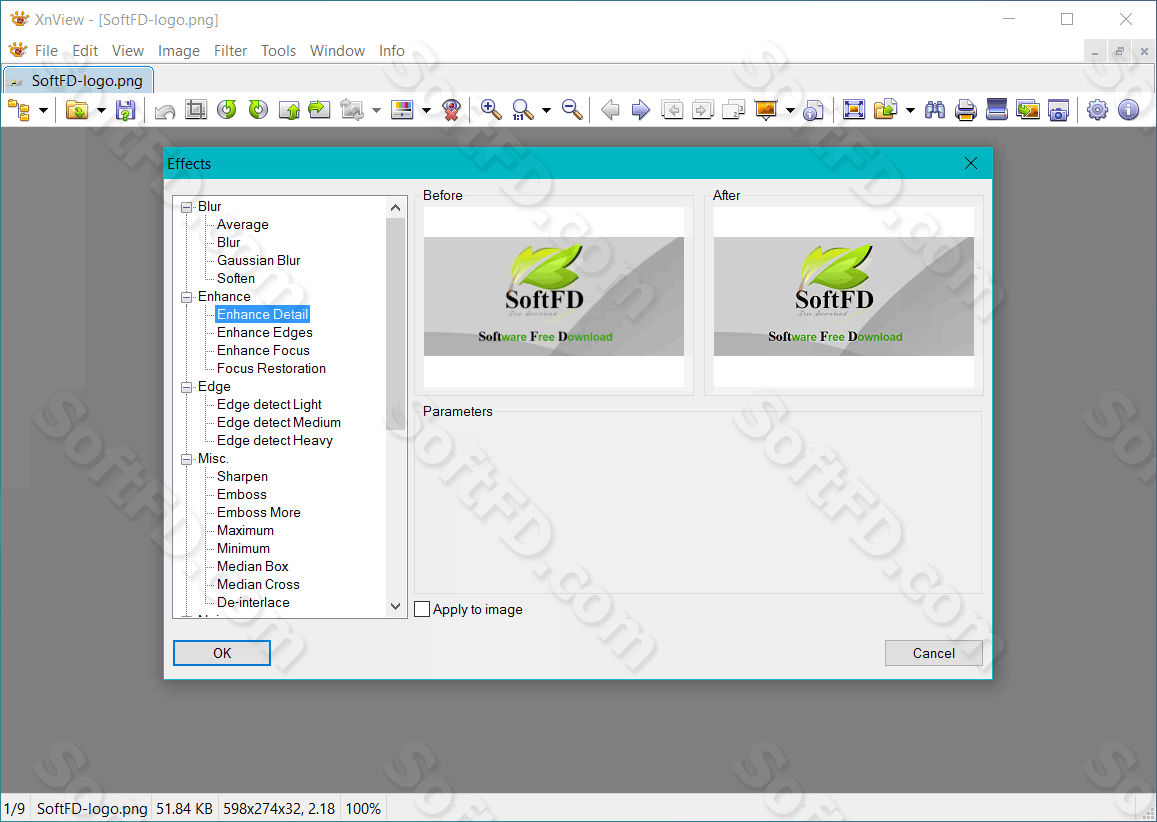
Task: Open the Window menu
Action: point(337,50)
